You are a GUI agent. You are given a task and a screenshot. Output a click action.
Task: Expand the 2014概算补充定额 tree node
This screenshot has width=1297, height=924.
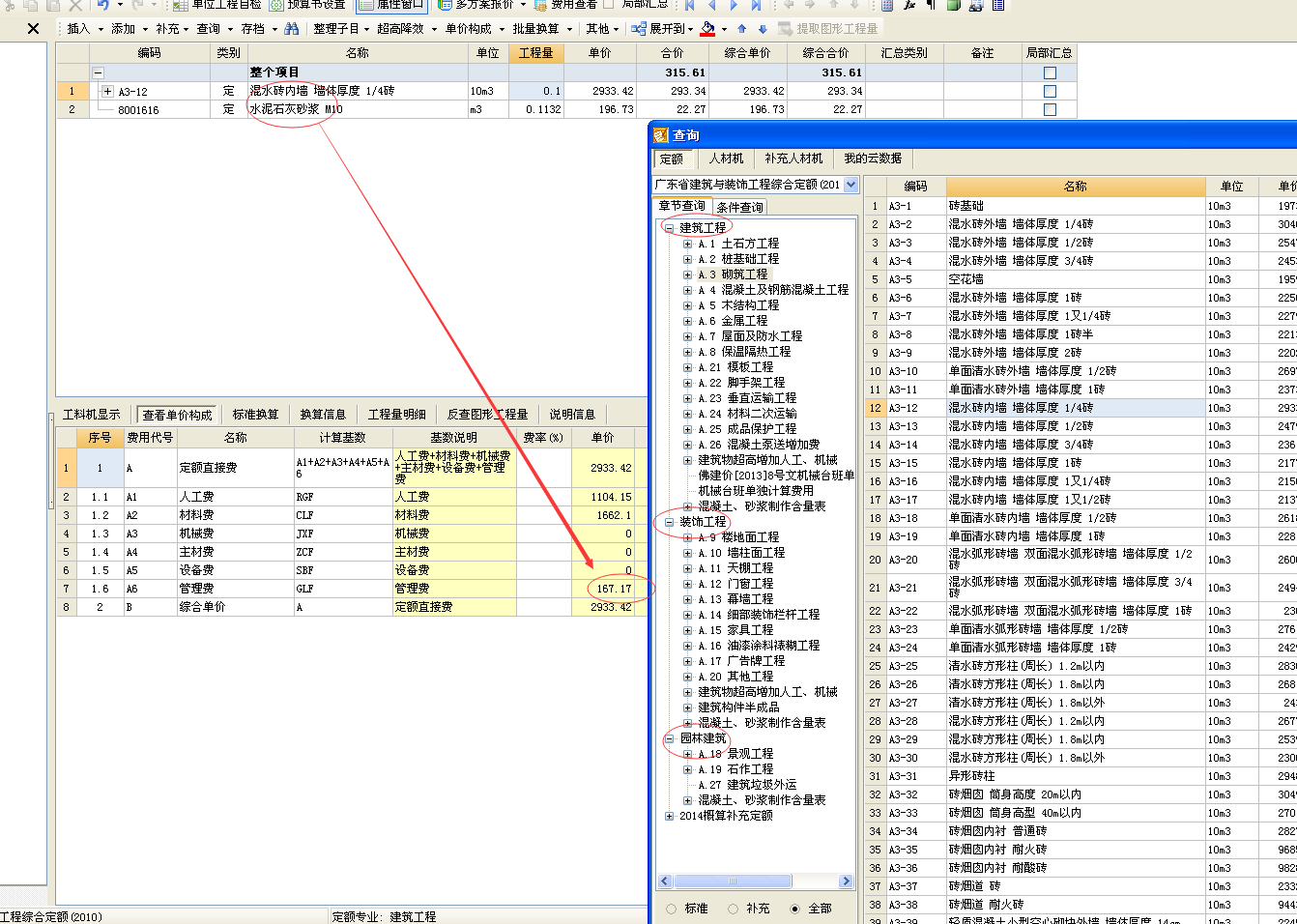pos(669,816)
